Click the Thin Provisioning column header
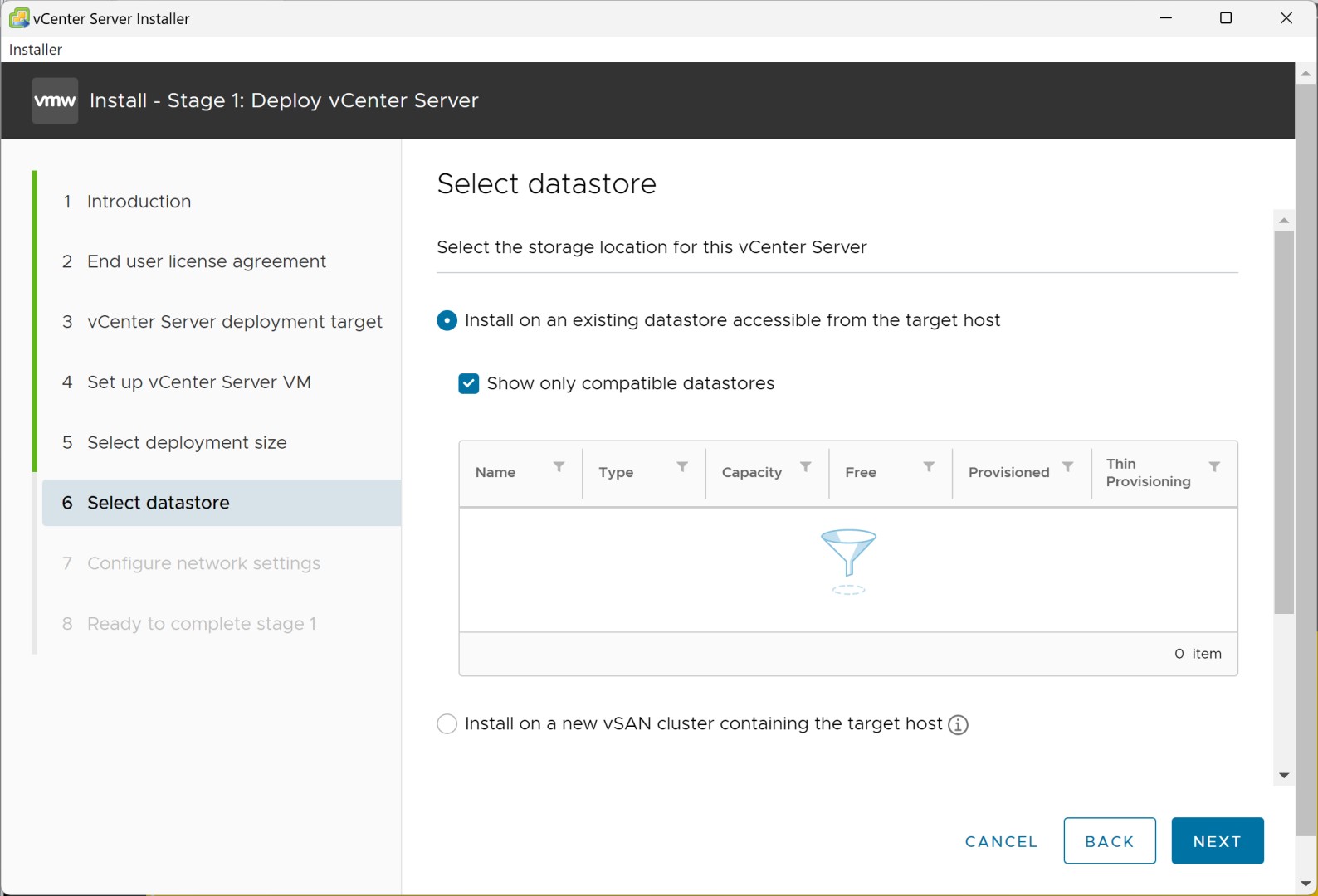The height and width of the screenshot is (896, 1318). coord(1148,473)
